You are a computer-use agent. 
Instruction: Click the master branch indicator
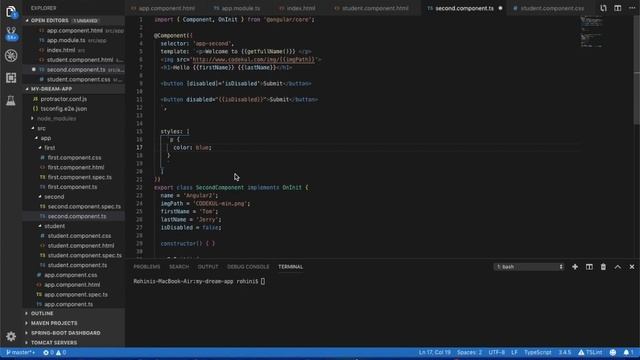[x=20, y=352]
